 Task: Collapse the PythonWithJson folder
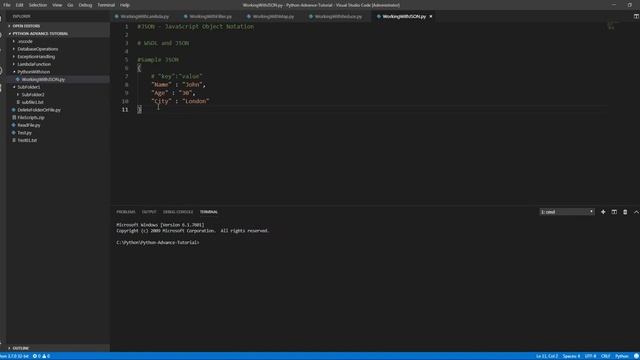[33, 72]
